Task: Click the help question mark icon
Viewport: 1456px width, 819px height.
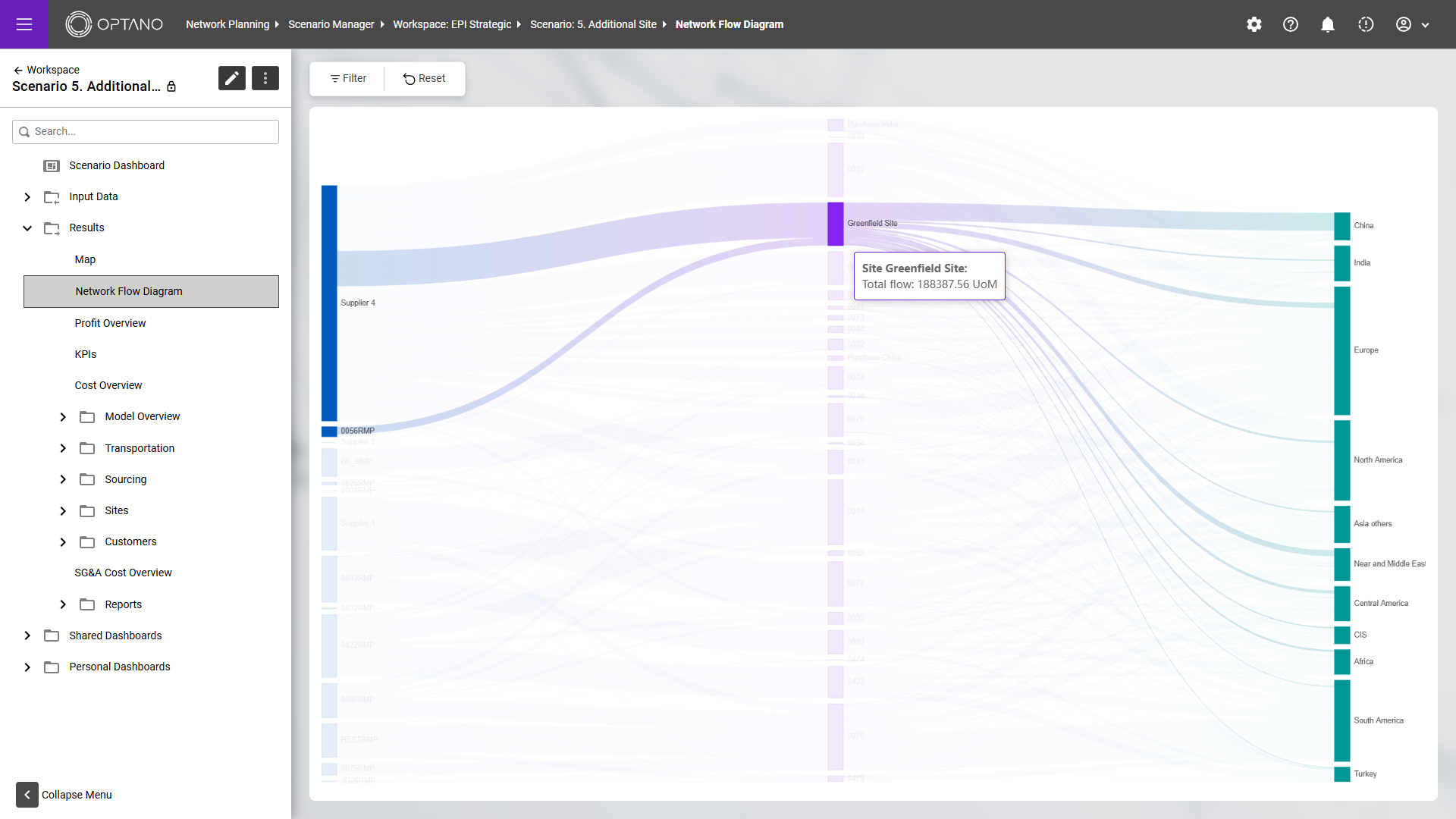Action: 1291,24
